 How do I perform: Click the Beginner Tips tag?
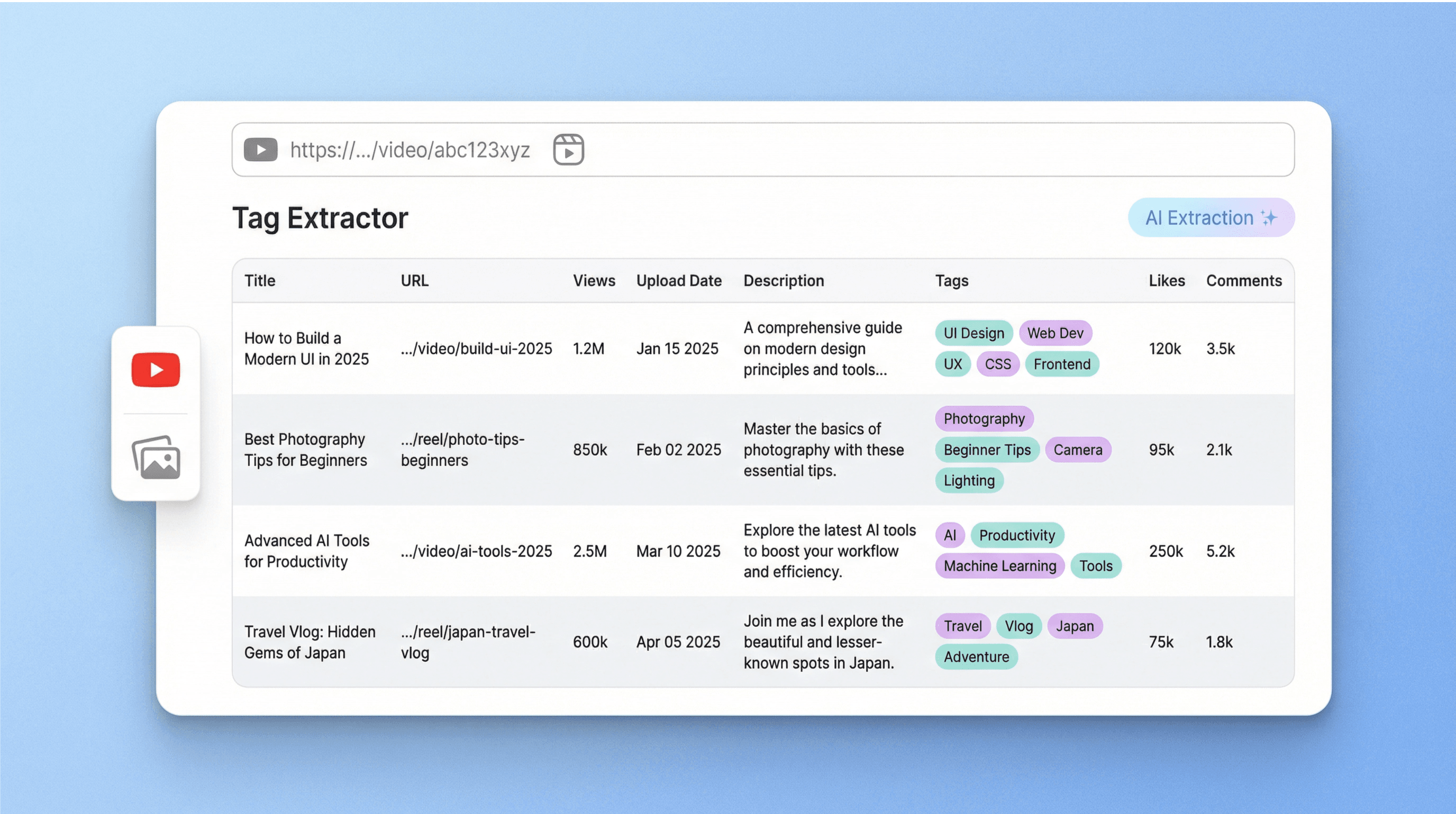click(x=987, y=450)
